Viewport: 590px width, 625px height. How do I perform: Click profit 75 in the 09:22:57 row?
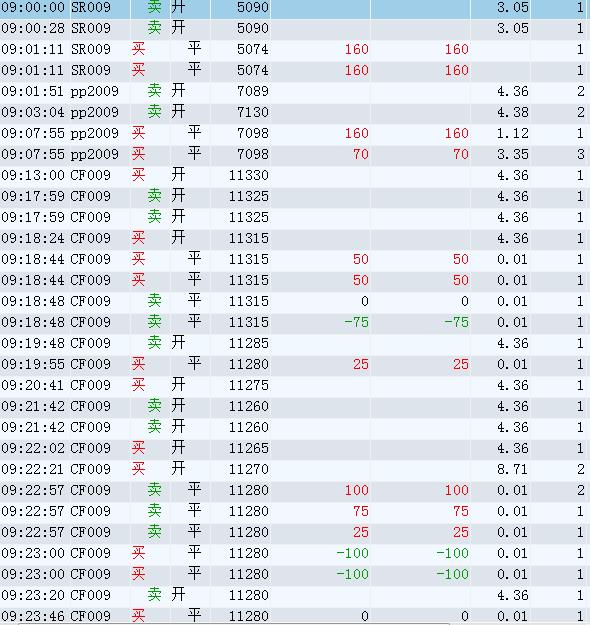(360, 511)
